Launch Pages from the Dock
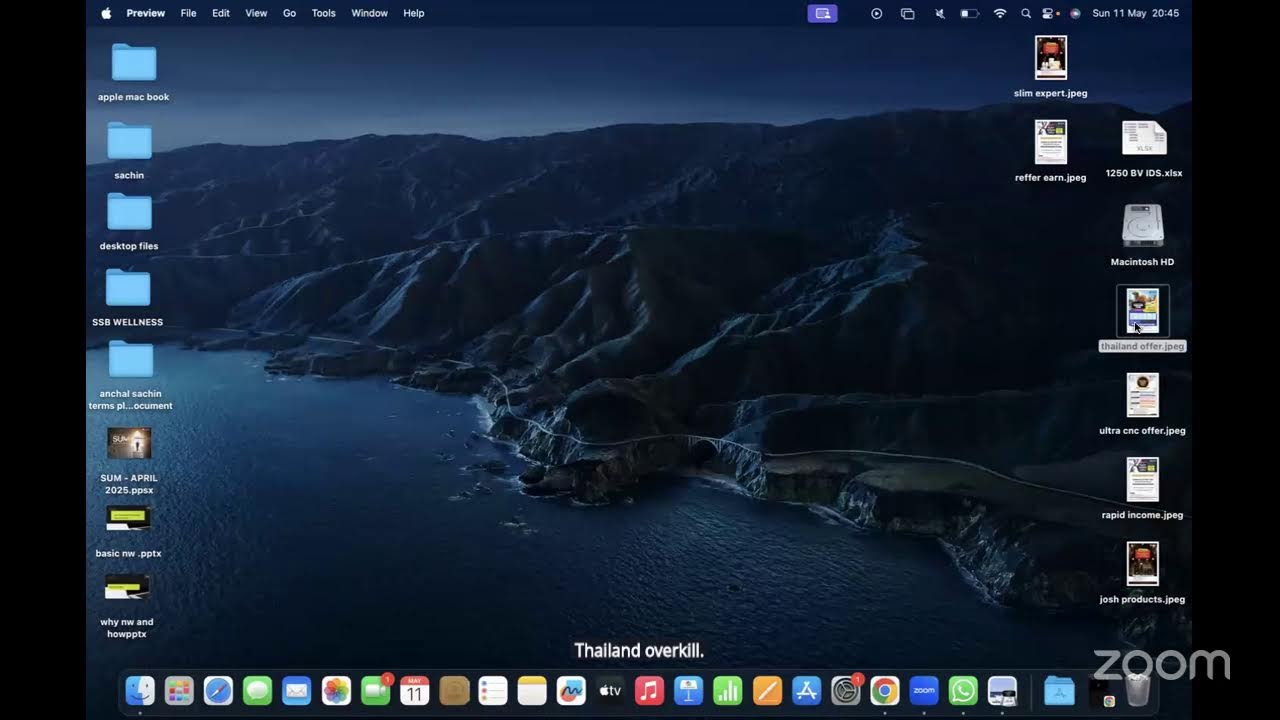Viewport: 1280px width, 720px height. 767,690
